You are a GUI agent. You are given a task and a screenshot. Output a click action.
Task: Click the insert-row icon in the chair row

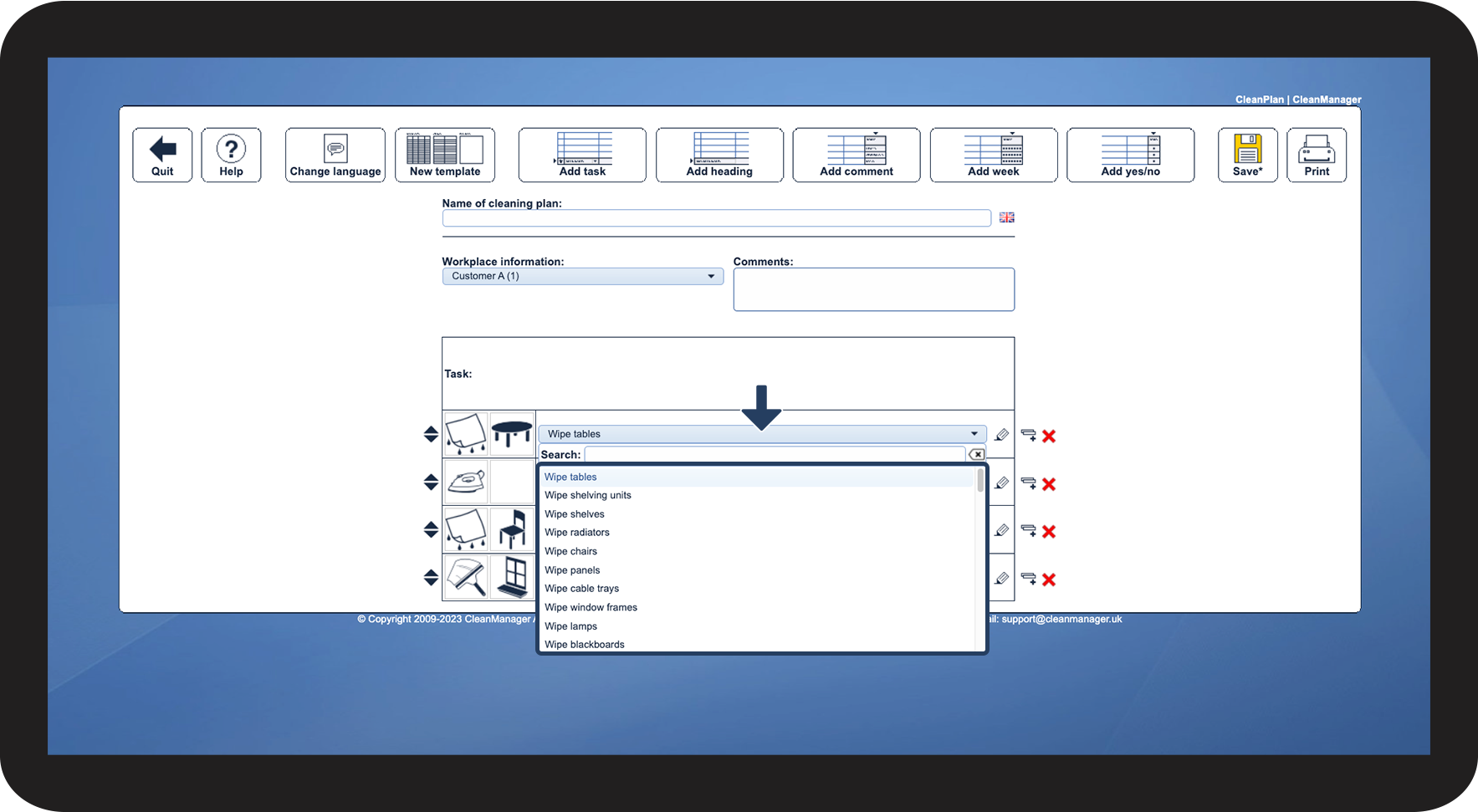point(1029,530)
